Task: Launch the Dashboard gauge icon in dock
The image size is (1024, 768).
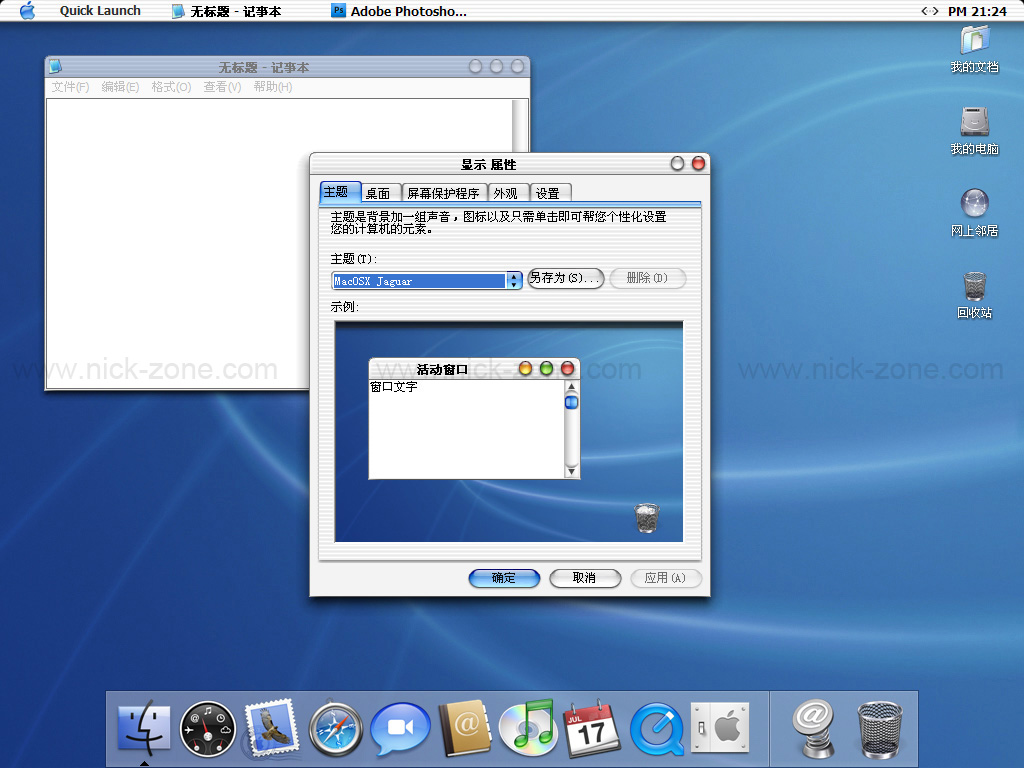Action: [208, 729]
